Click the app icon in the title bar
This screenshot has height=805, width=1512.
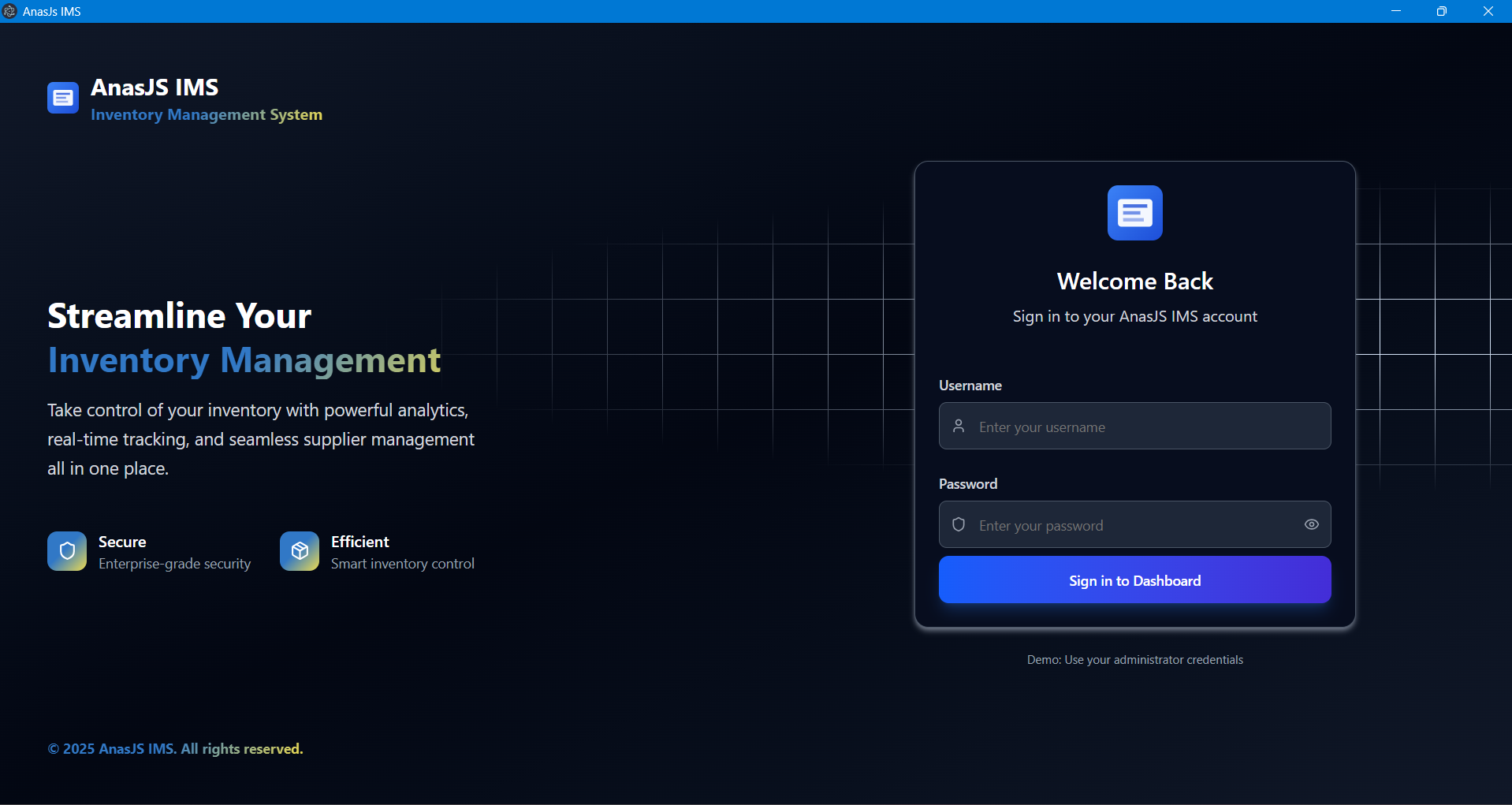9,11
